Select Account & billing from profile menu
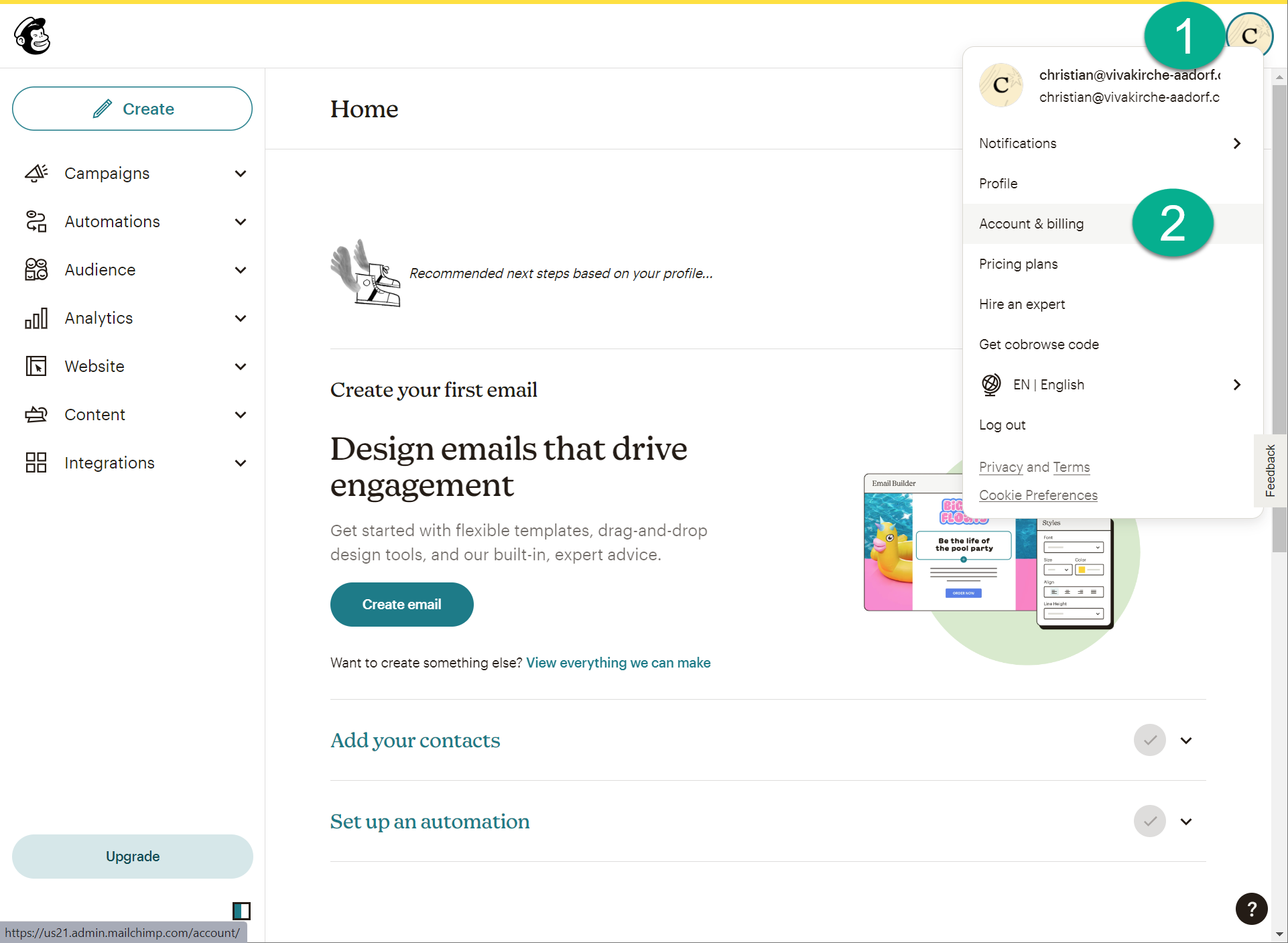 point(1031,224)
